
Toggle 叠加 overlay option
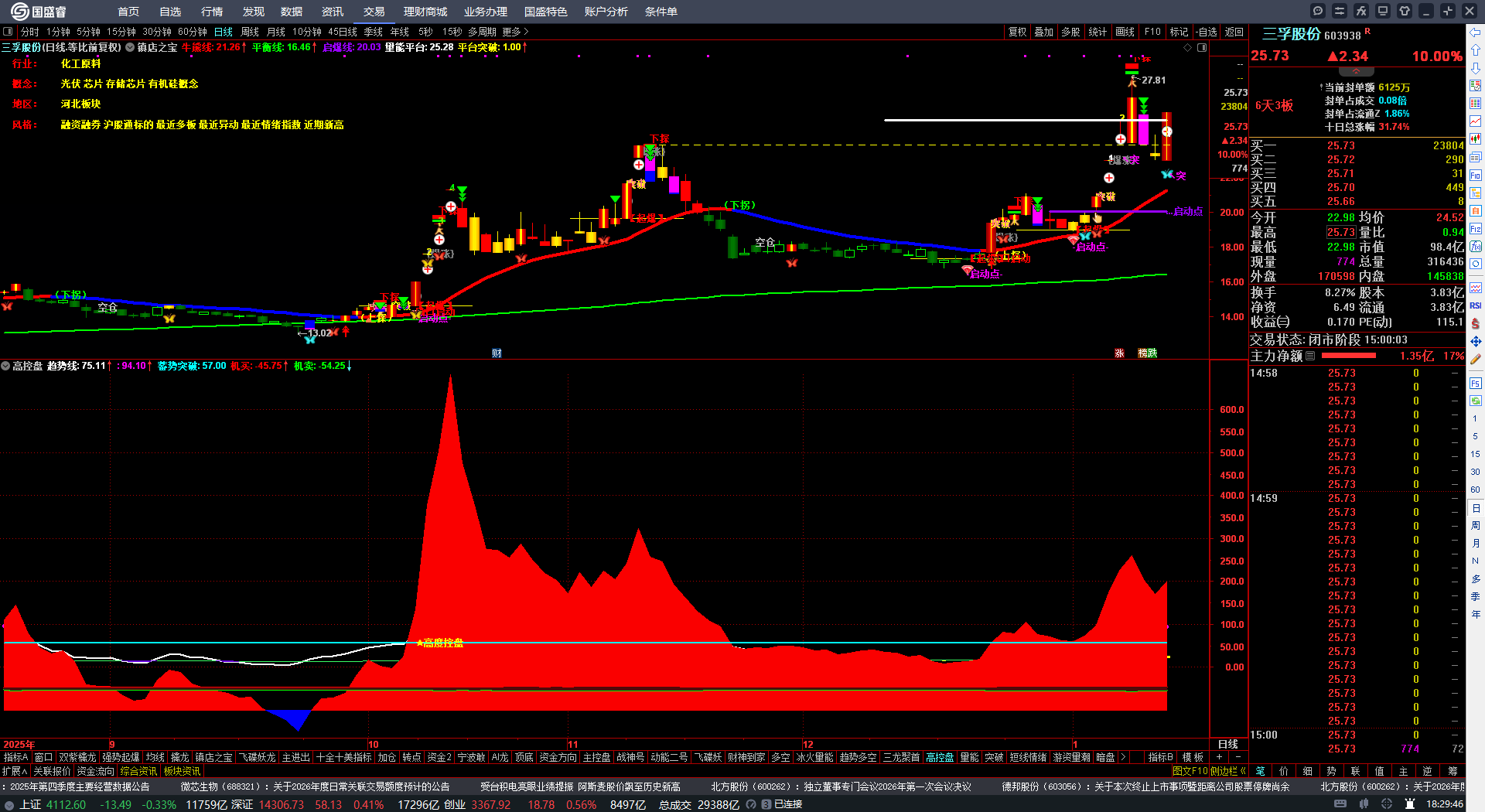click(1044, 32)
